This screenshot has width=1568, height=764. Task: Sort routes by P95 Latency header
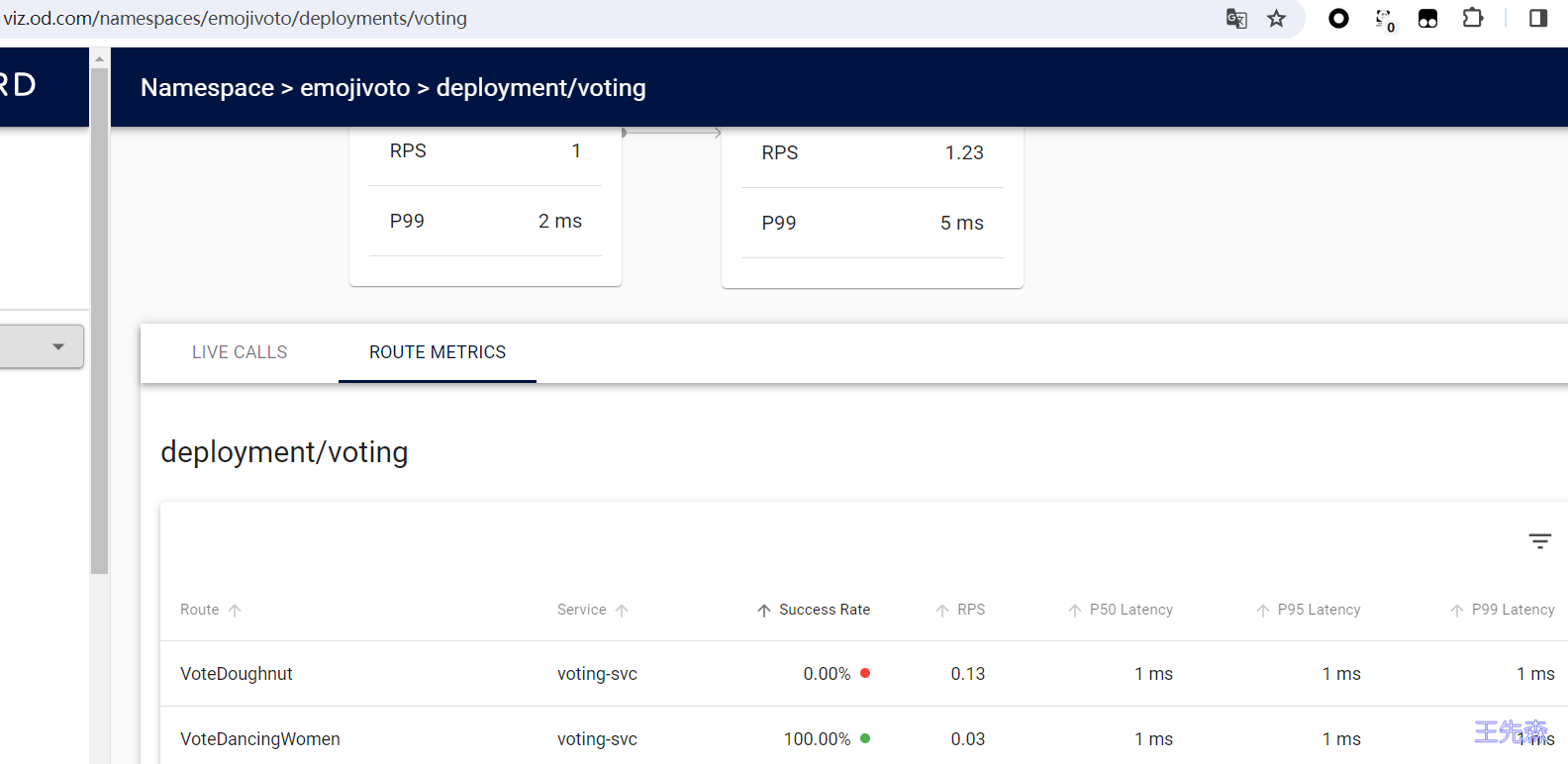[1318, 610]
